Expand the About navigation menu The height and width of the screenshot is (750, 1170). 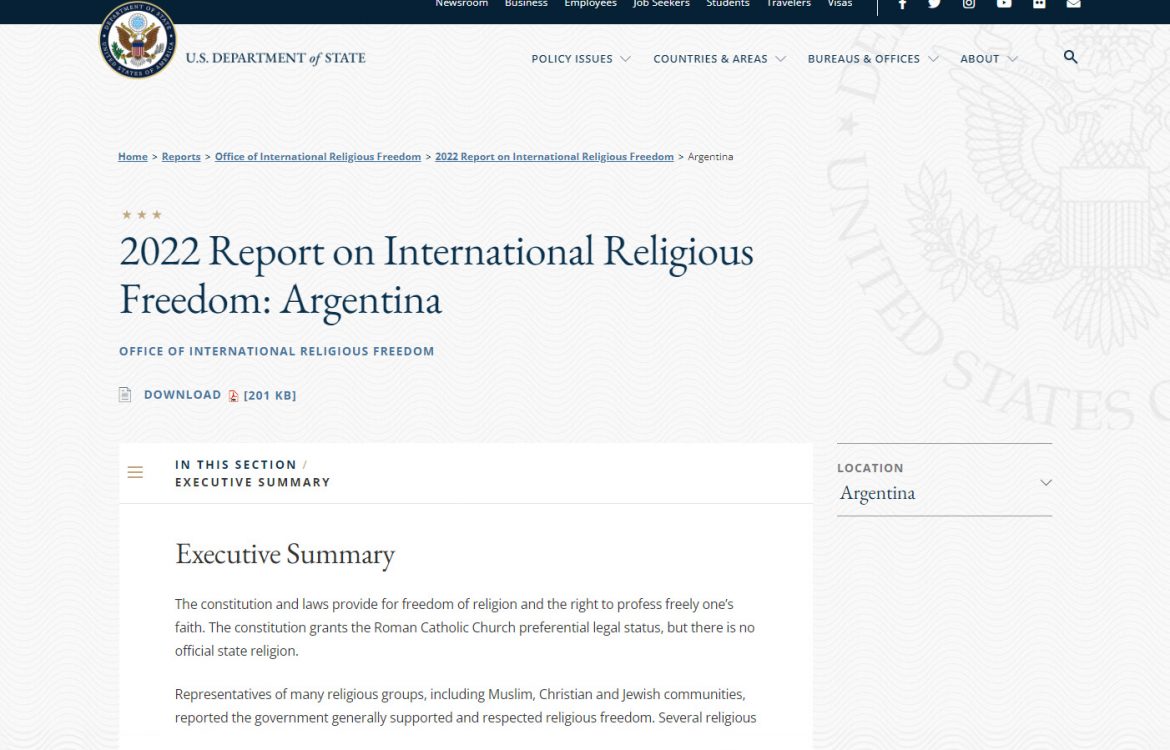[988, 59]
